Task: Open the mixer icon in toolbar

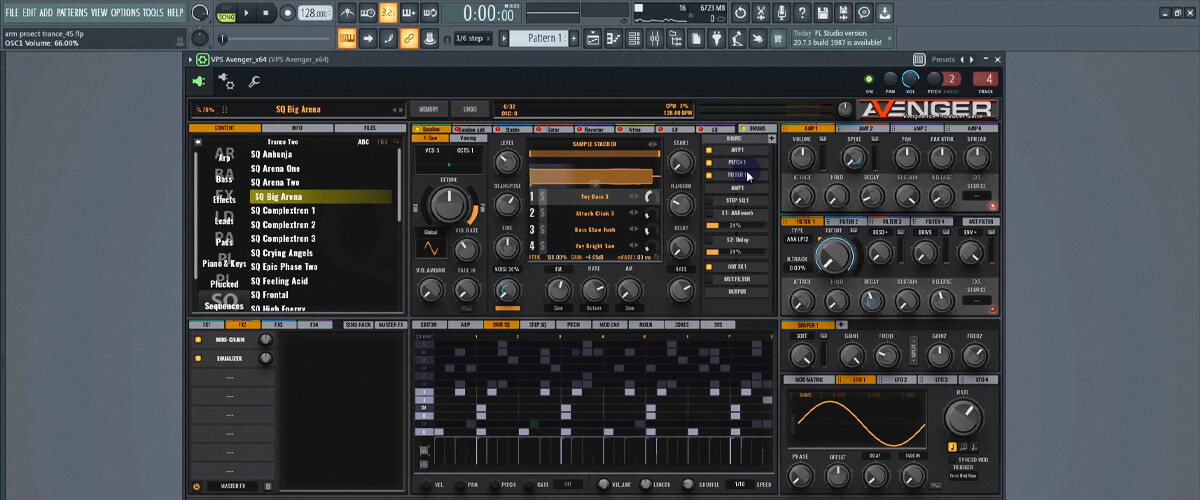Action: point(655,38)
